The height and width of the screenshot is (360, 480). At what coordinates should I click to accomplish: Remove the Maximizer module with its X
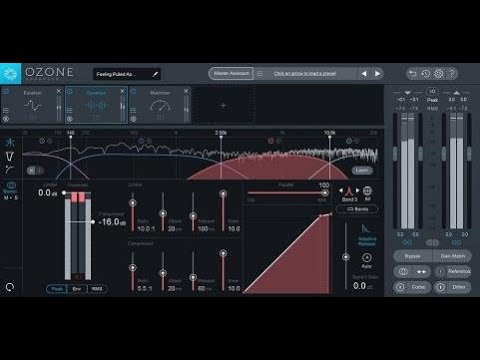pos(186,91)
